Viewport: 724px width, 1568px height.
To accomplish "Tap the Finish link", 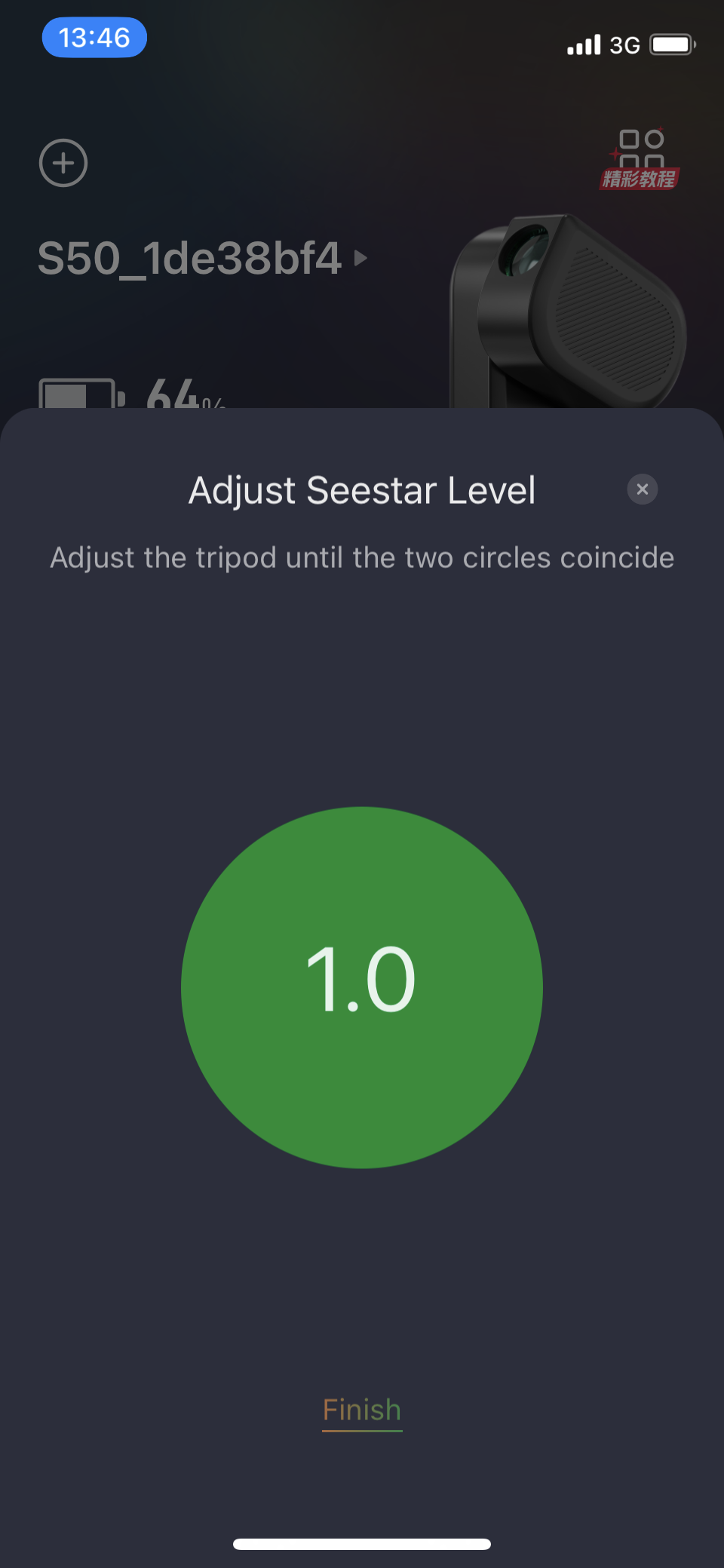I will click(362, 1410).
